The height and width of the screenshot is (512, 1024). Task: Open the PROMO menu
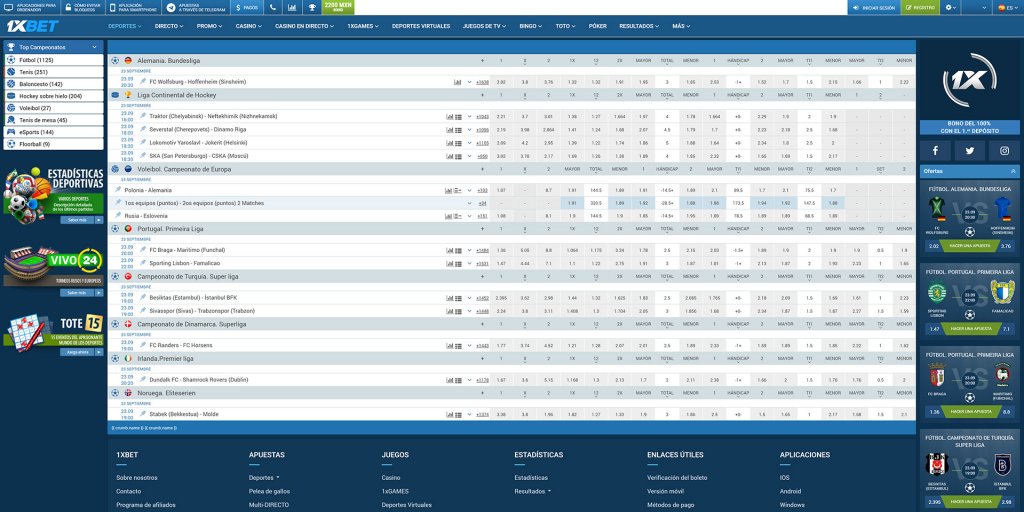coord(209,26)
